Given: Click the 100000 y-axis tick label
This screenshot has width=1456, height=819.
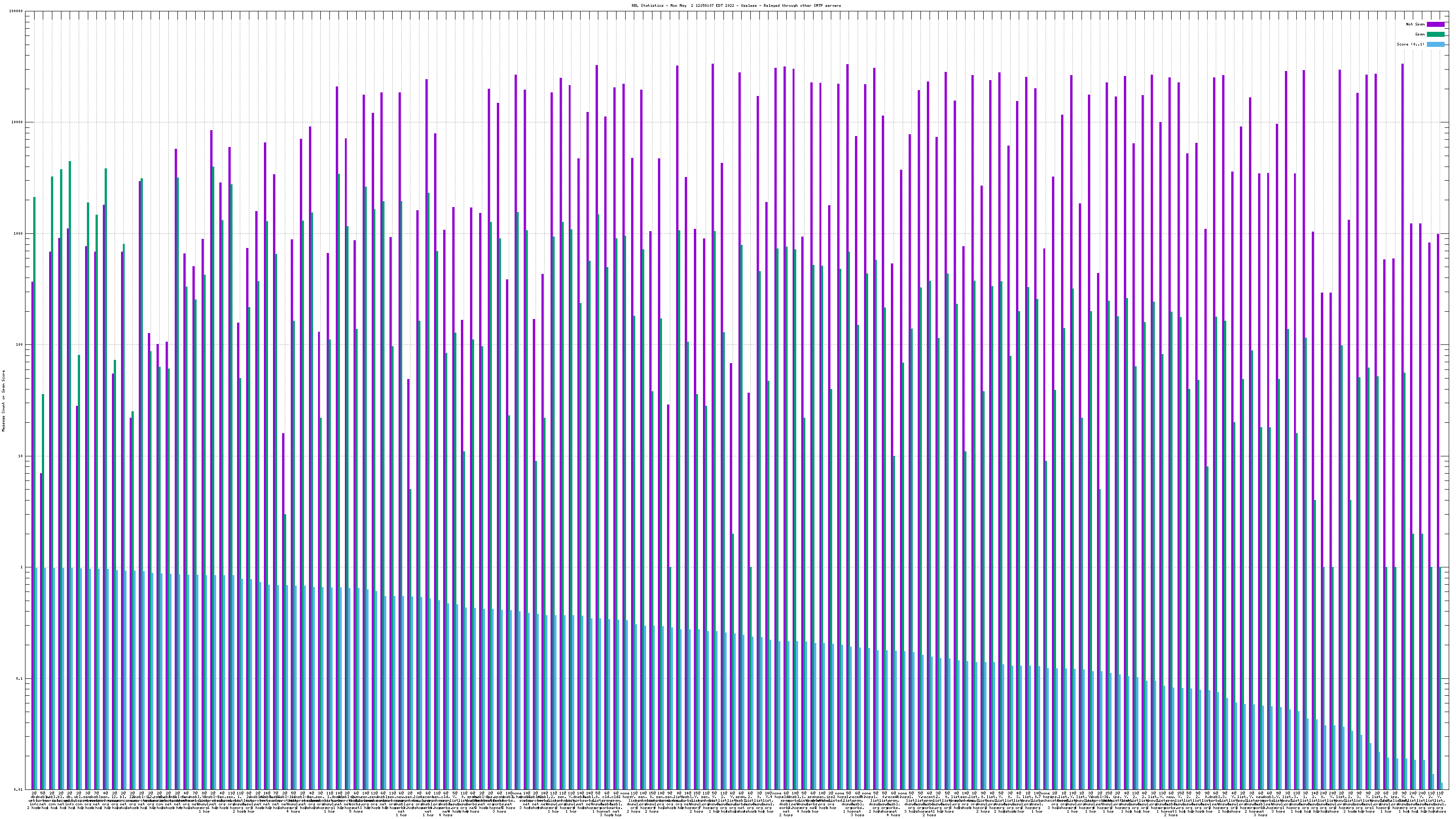Looking at the screenshot, I should pyautogui.click(x=17, y=11).
